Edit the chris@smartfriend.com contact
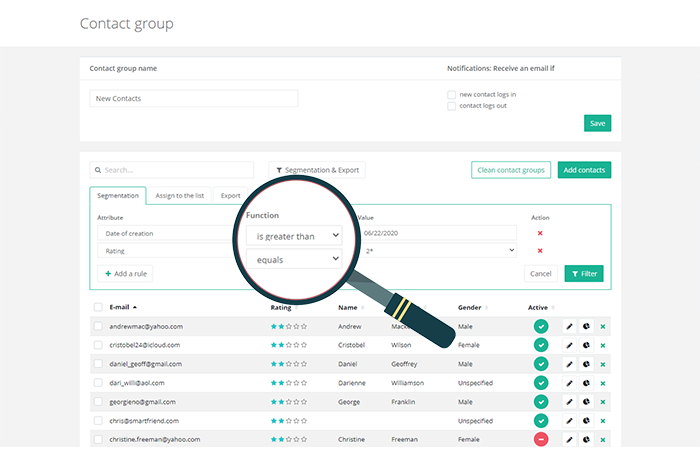Viewport: 700px width, 467px height. point(569,421)
